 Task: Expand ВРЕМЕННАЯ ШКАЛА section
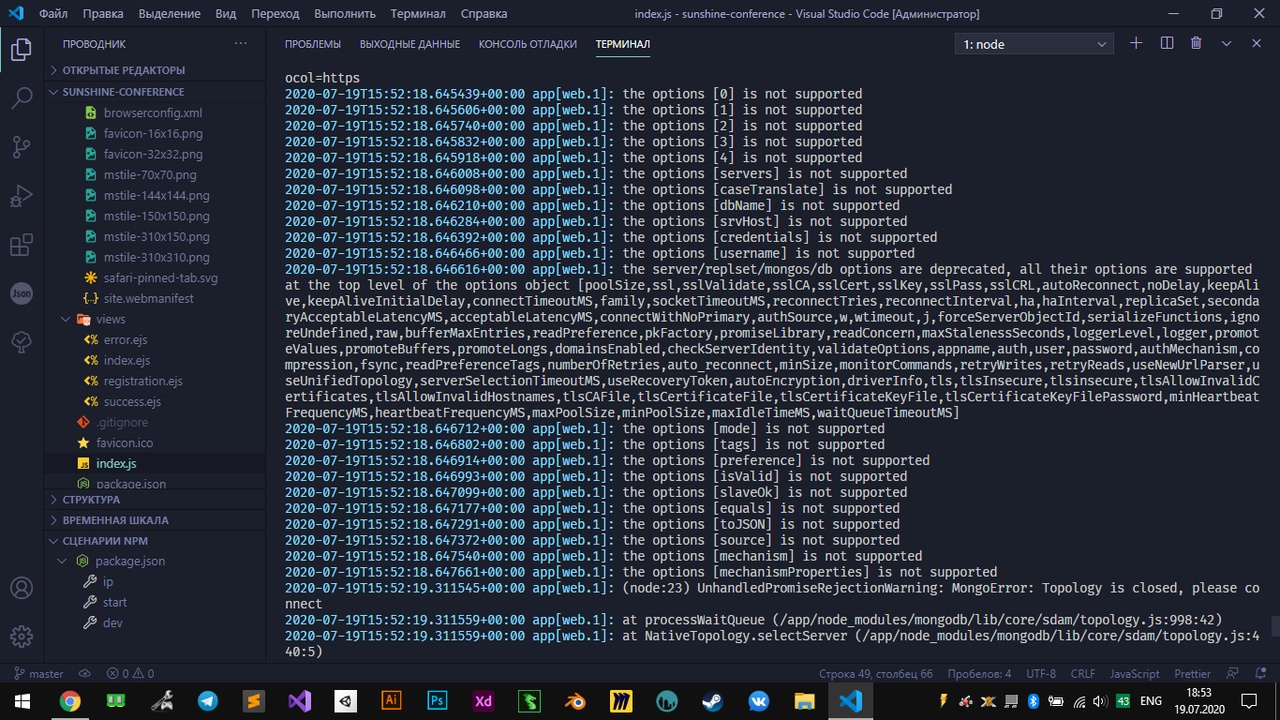click(155, 520)
